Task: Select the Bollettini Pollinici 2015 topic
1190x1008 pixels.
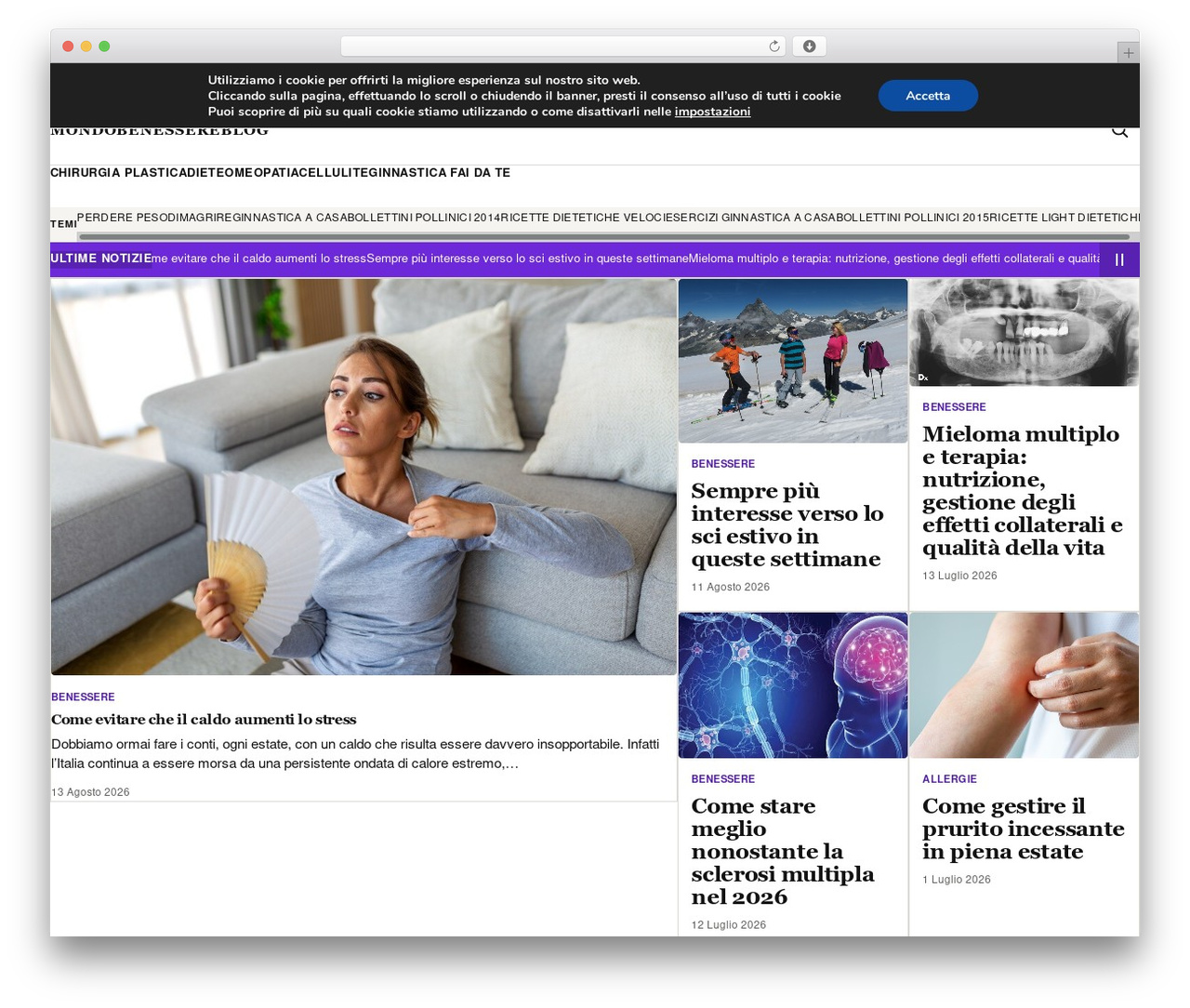Action: 915,218
